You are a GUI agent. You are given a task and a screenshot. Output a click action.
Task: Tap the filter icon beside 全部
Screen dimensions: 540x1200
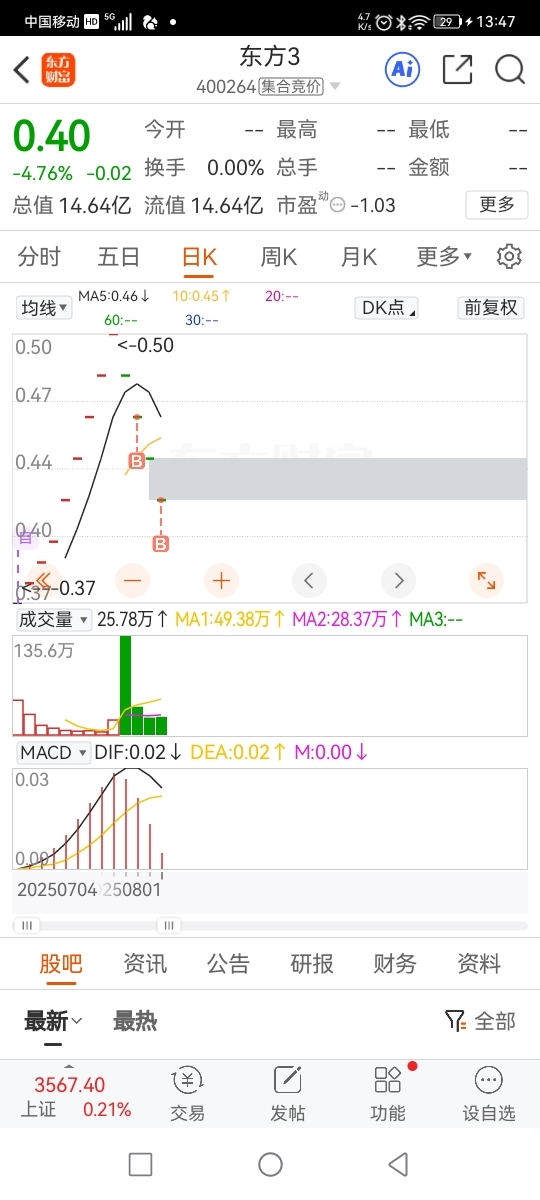pos(455,1021)
